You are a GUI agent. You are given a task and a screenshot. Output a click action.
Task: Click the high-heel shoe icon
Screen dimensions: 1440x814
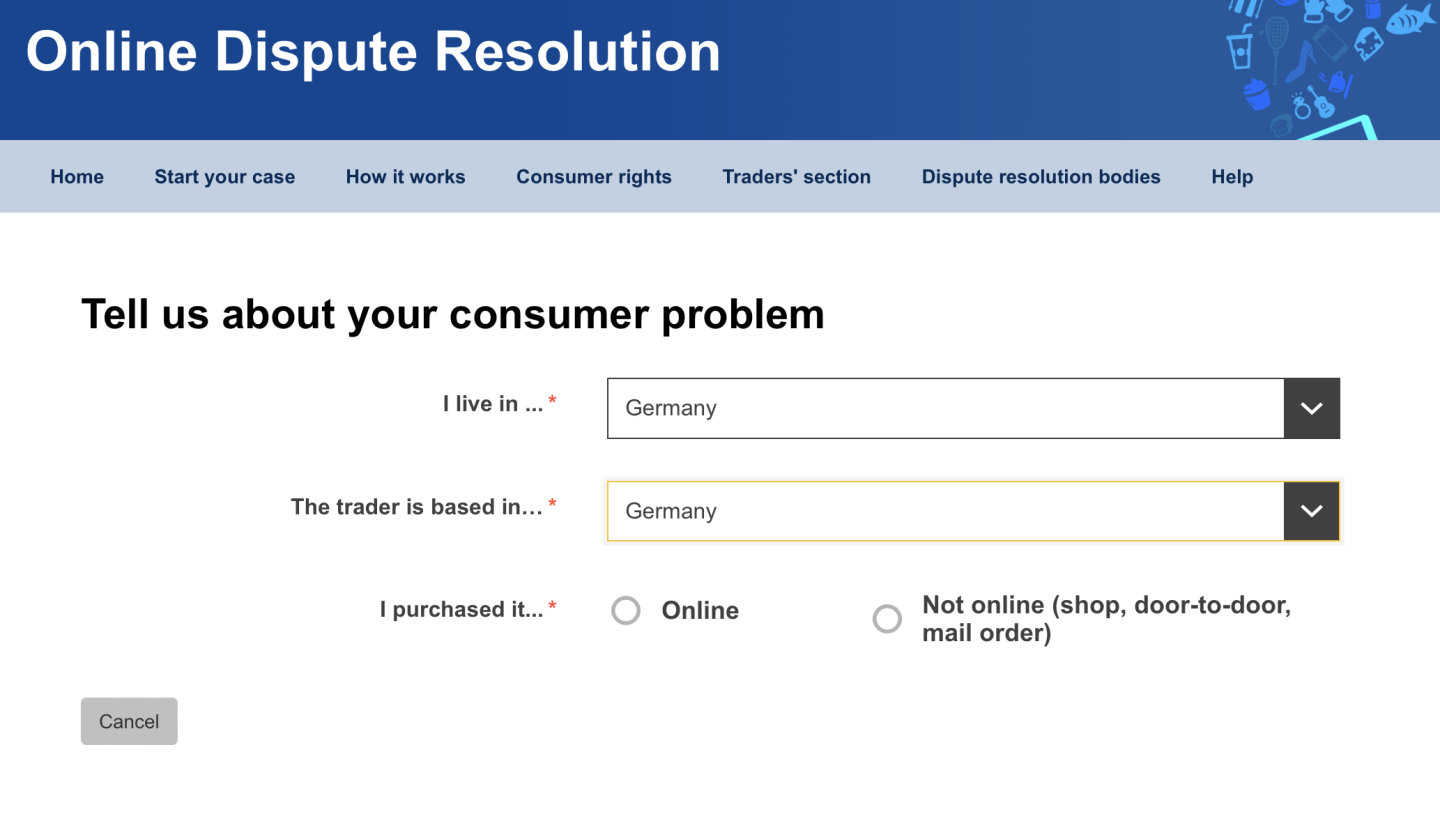pyautogui.click(x=1300, y=63)
